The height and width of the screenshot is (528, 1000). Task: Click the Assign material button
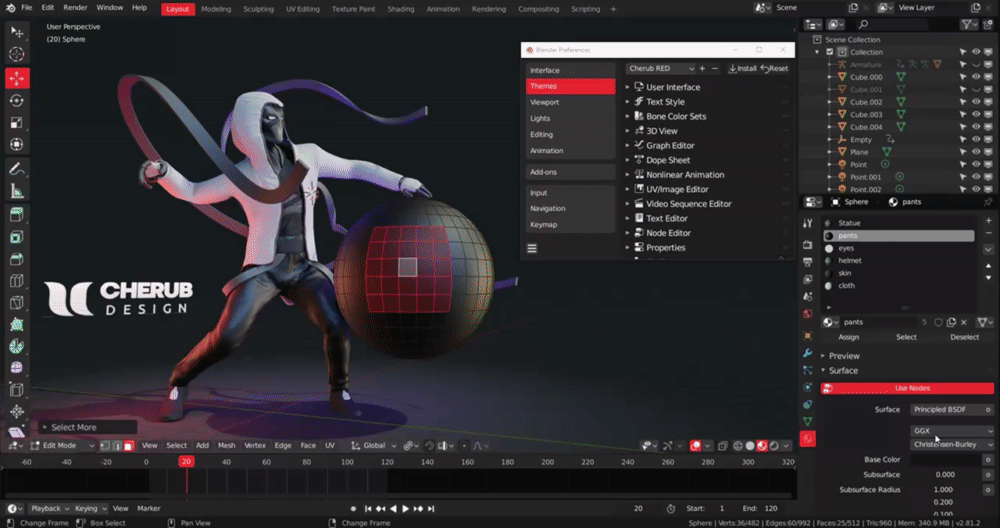pos(848,337)
